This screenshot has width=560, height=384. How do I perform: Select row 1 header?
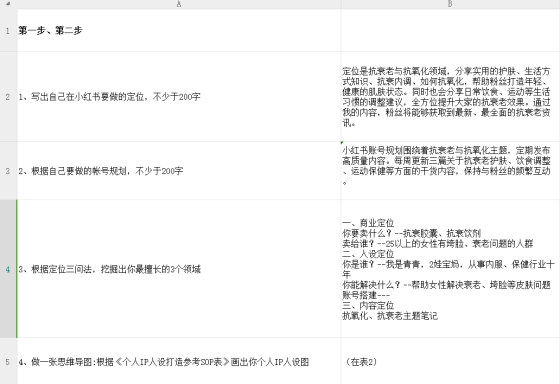click(x=8, y=30)
